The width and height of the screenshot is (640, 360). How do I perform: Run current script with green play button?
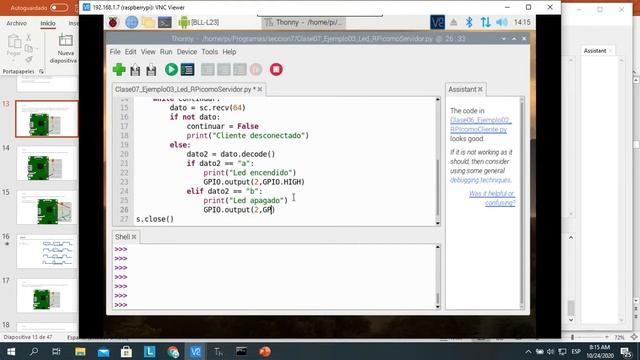(x=171, y=69)
